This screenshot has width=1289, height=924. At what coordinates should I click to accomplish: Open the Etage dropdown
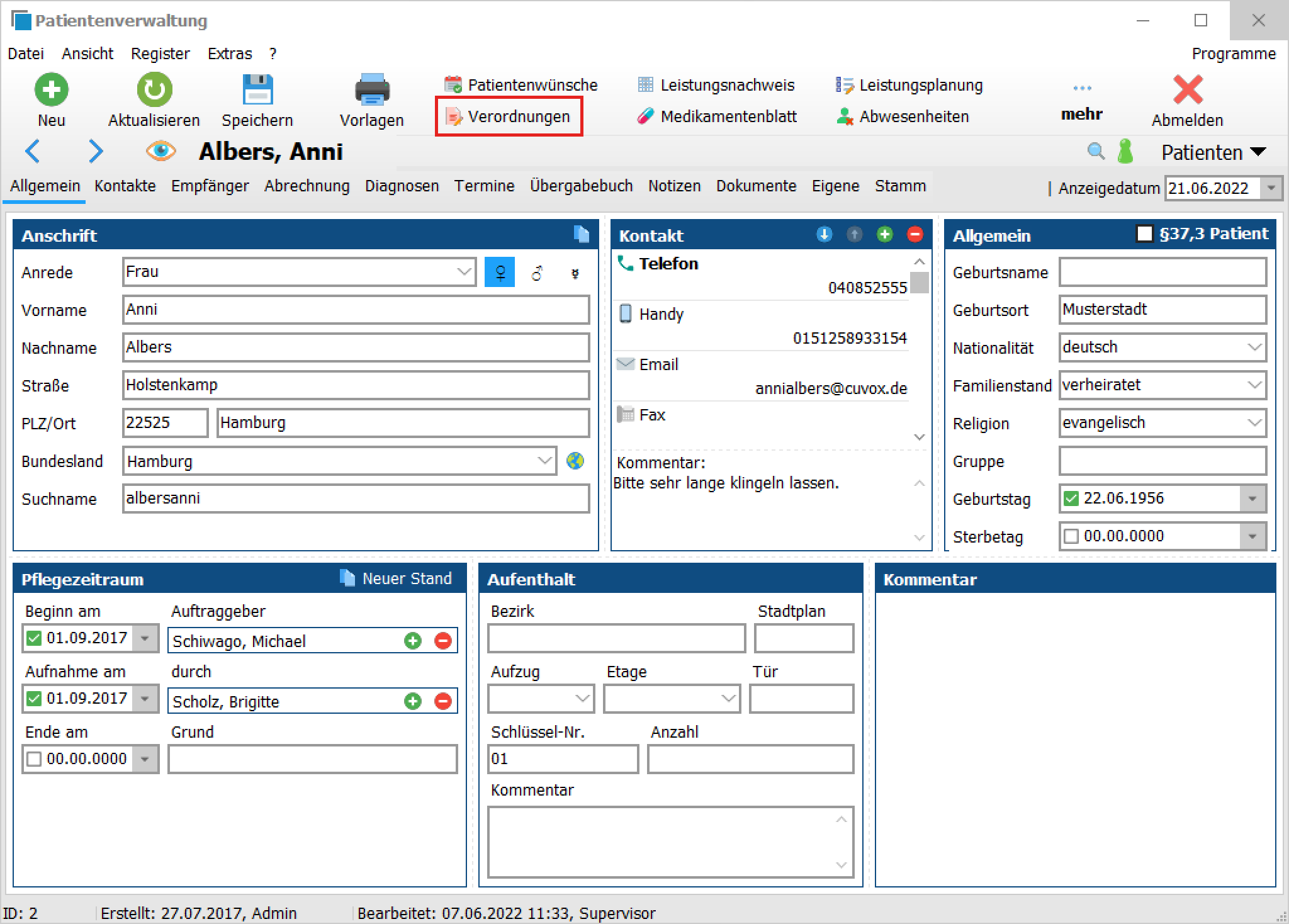pyautogui.click(x=728, y=699)
